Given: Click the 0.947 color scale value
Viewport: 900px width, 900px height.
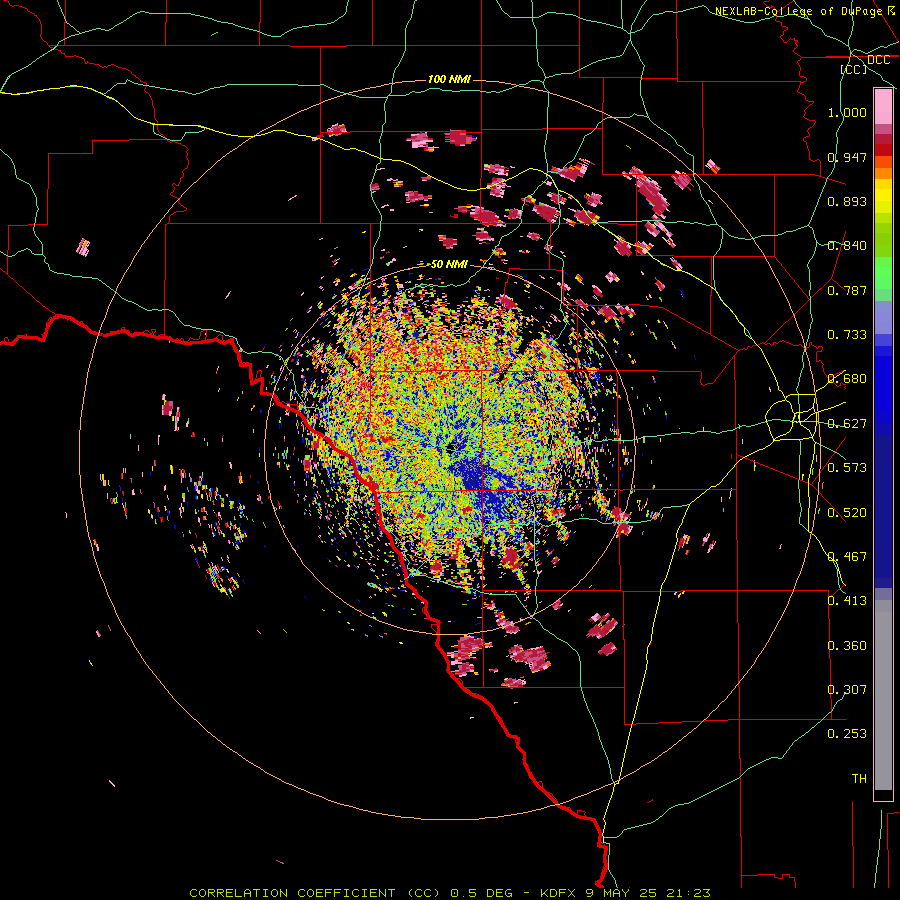Looking at the screenshot, I should pos(847,157).
